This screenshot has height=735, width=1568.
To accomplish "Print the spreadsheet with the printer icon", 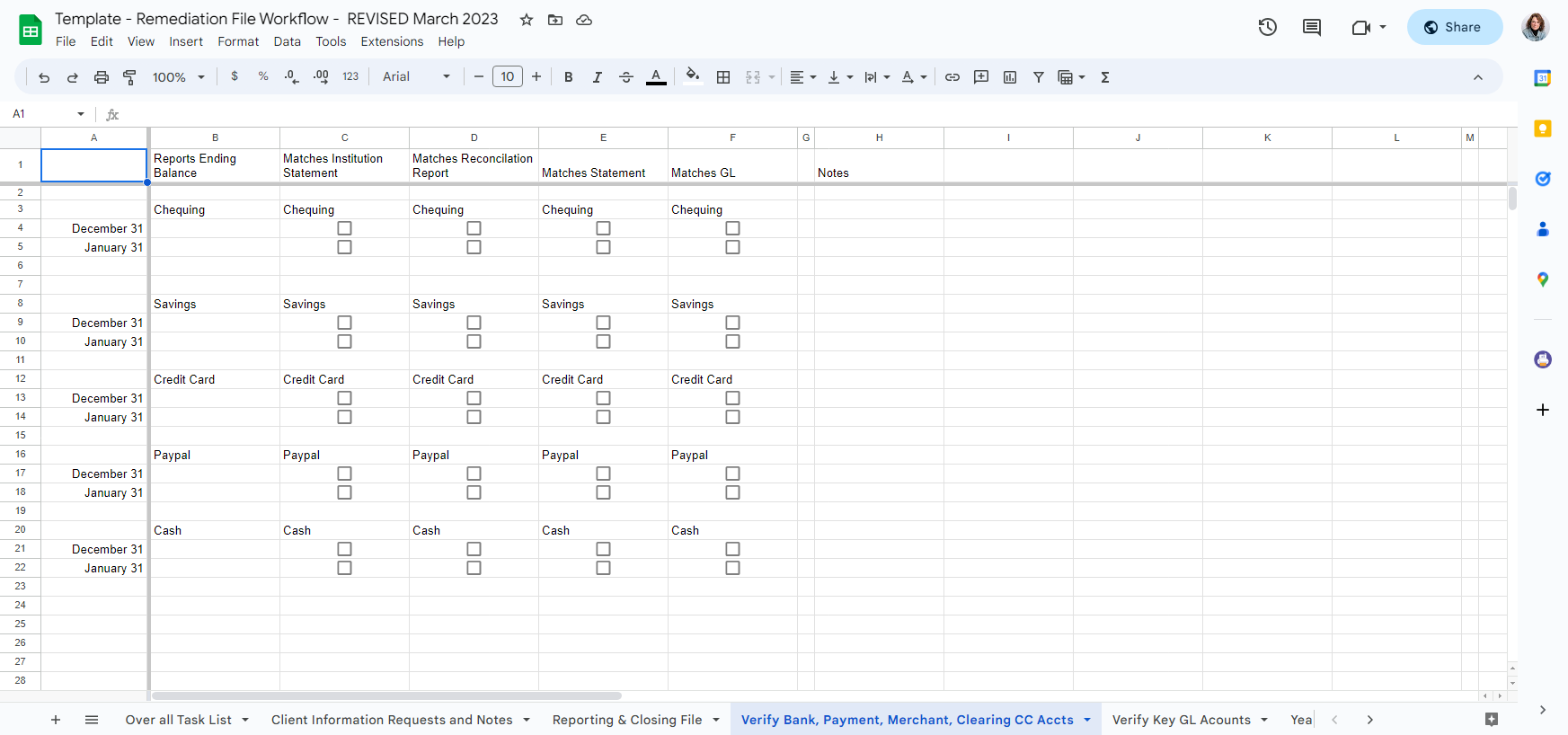I will (x=102, y=77).
